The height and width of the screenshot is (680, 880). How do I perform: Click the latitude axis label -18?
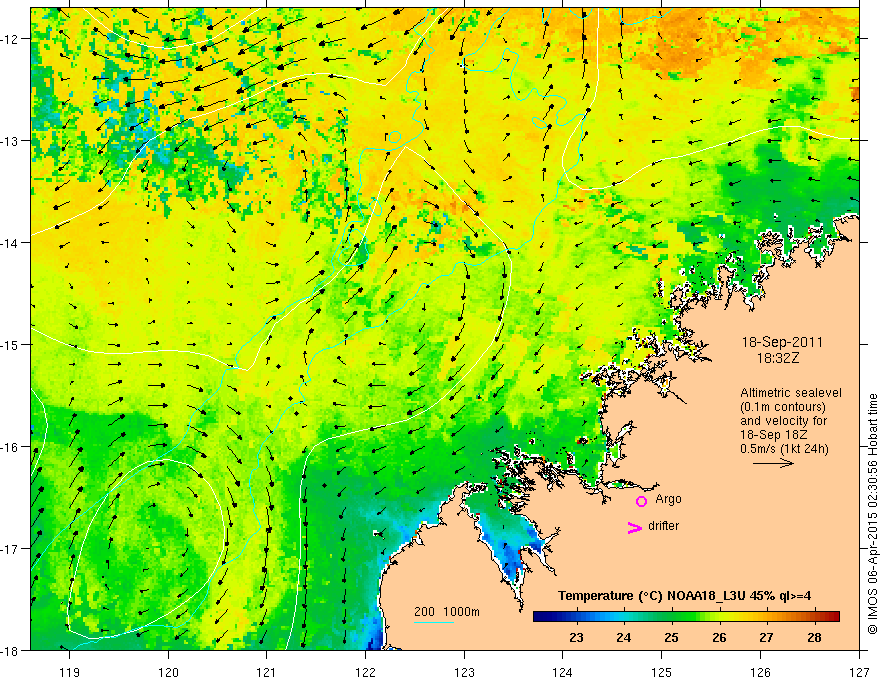(x=11, y=650)
